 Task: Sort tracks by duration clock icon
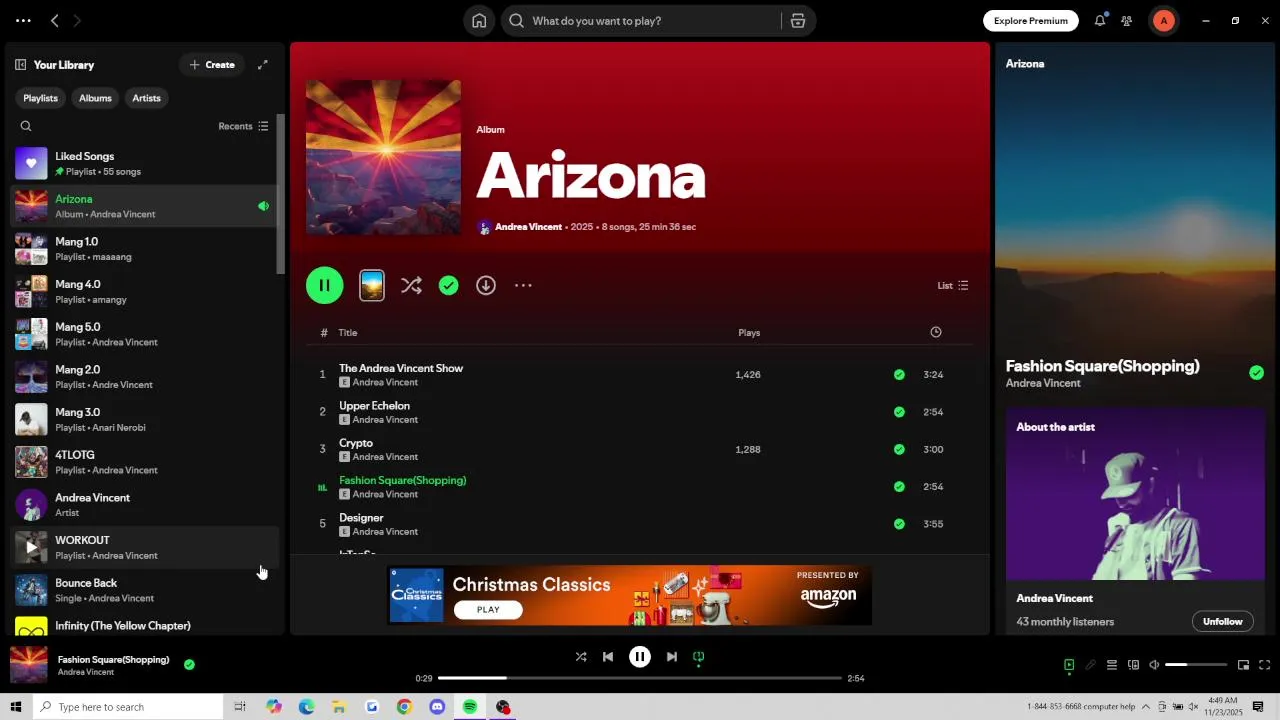[936, 332]
